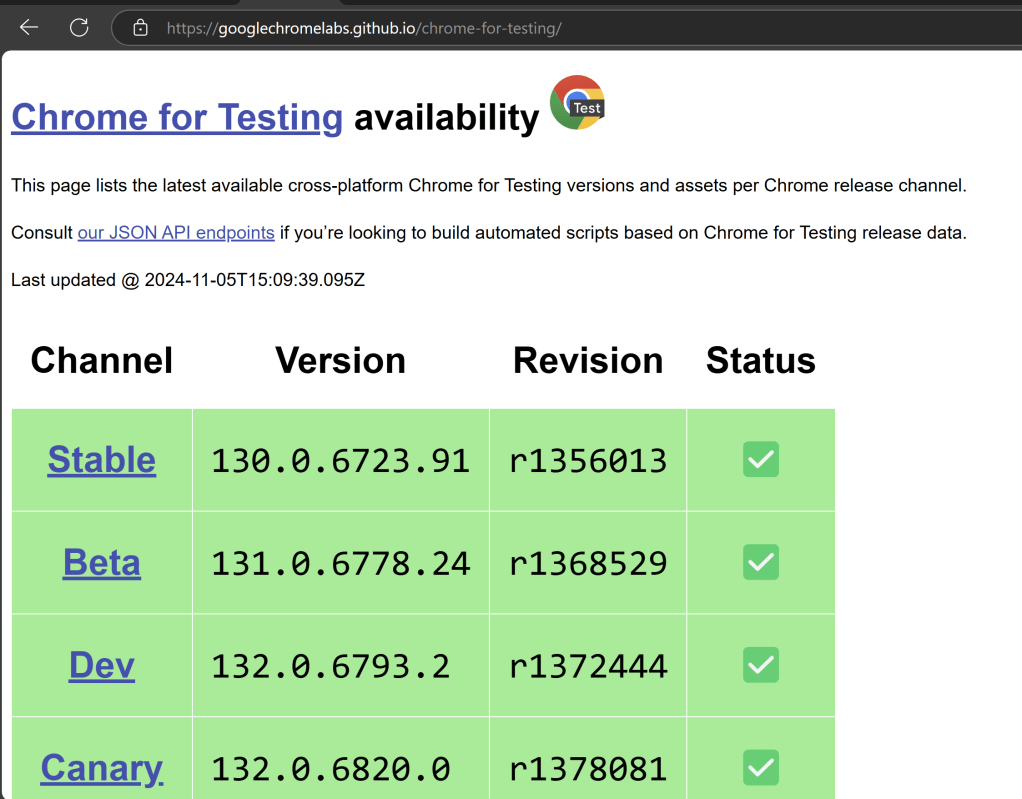
Task: Jump to the Beta channel section
Action: pyautogui.click(x=102, y=563)
